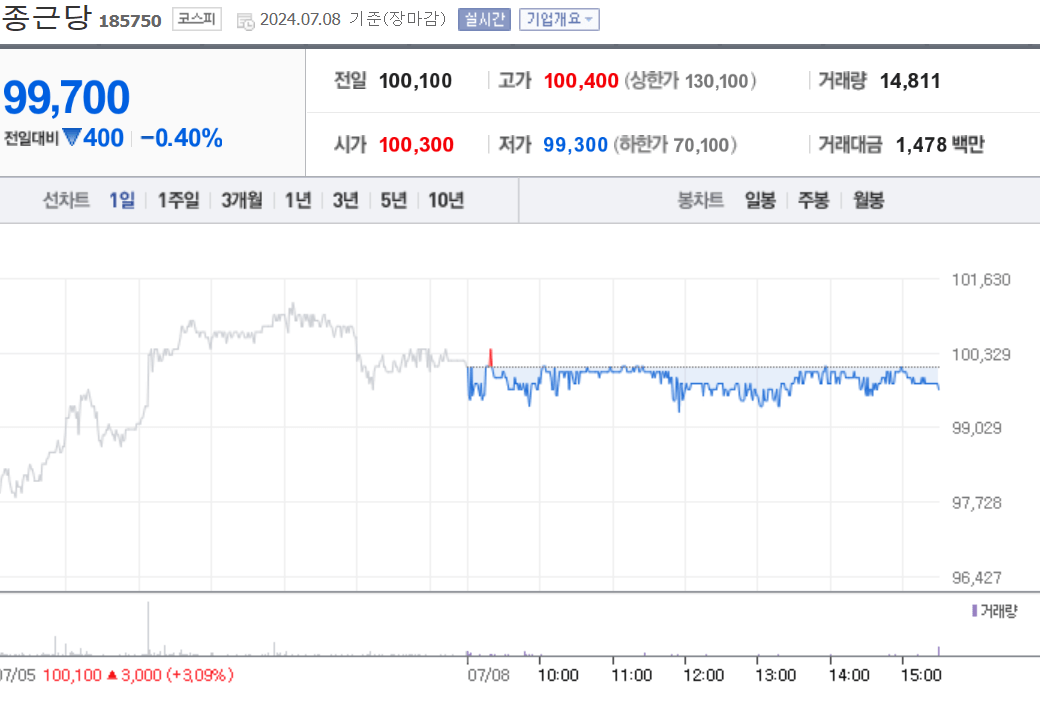Click the opening price value 100,300
This screenshot has width=1040, height=716.
[416, 145]
